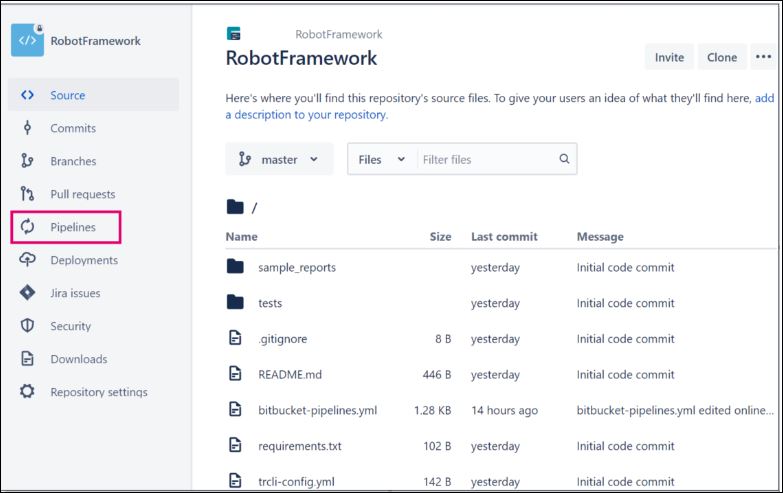Open the more actions ellipsis menu
Image resolution: width=783 pixels, height=493 pixels.
763,57
